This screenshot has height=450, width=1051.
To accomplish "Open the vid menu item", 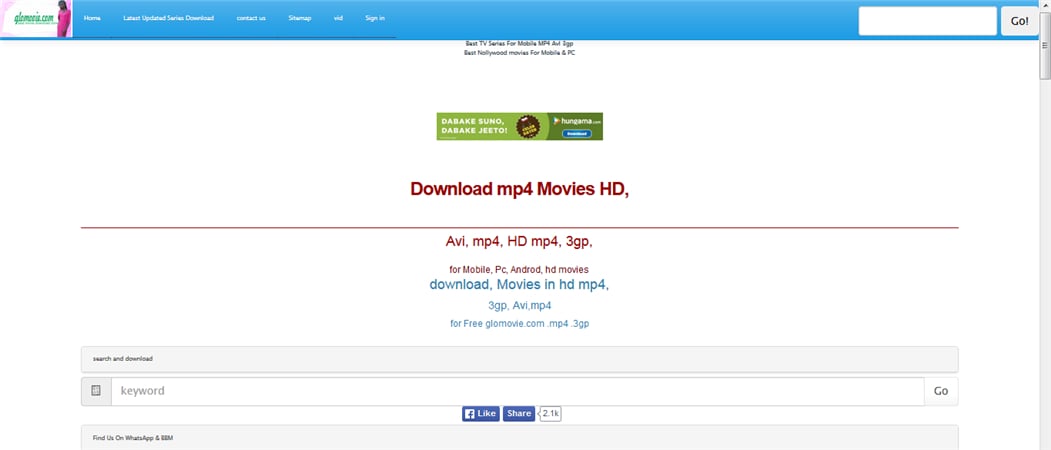I will coord(338,18).
